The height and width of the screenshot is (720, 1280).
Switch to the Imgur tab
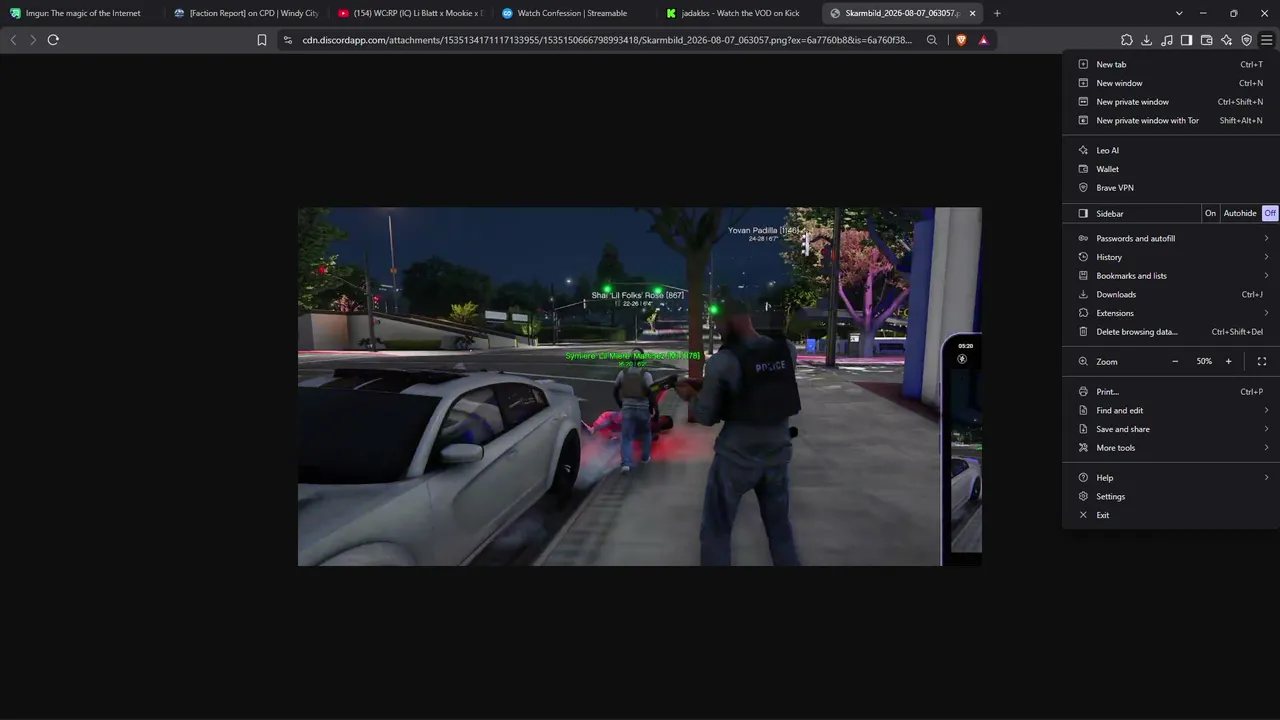(82, 13)
